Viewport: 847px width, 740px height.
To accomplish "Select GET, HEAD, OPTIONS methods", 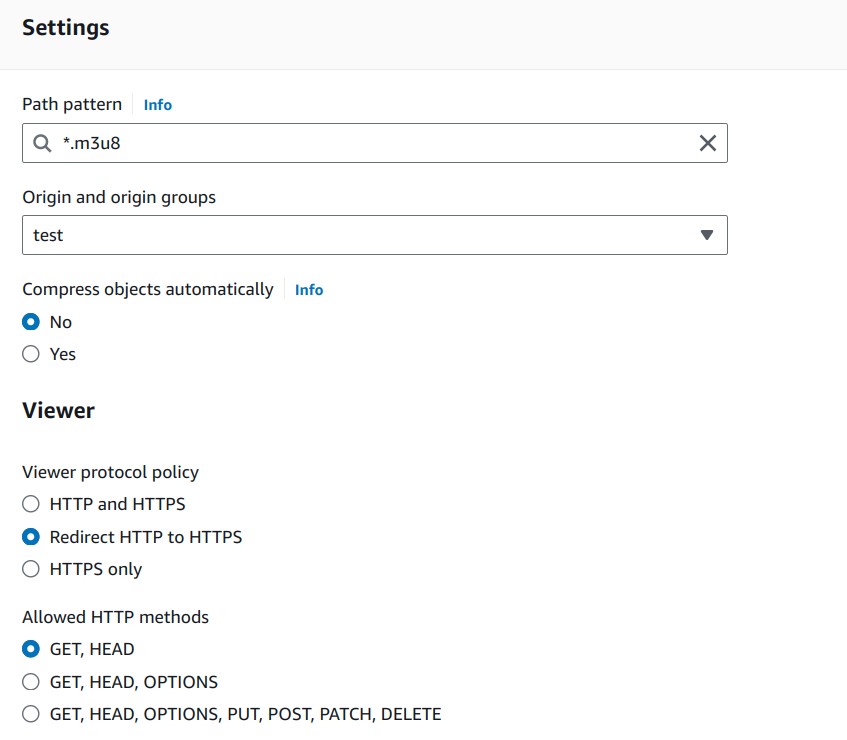I will point(30,681).
